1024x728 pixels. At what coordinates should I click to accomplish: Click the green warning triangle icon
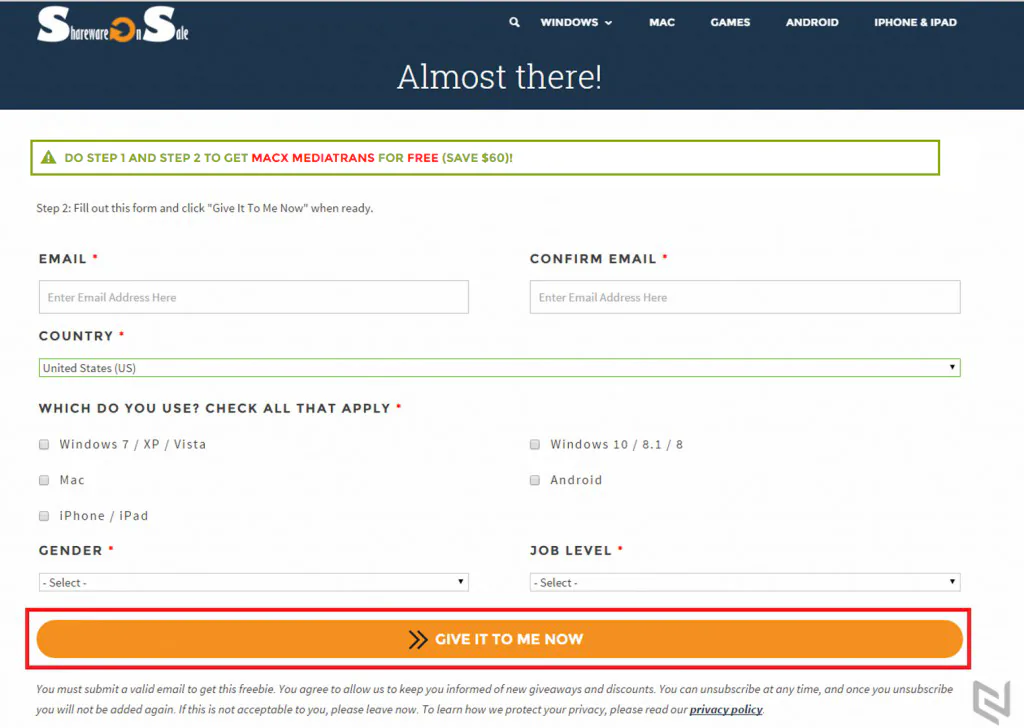point(48,157)
